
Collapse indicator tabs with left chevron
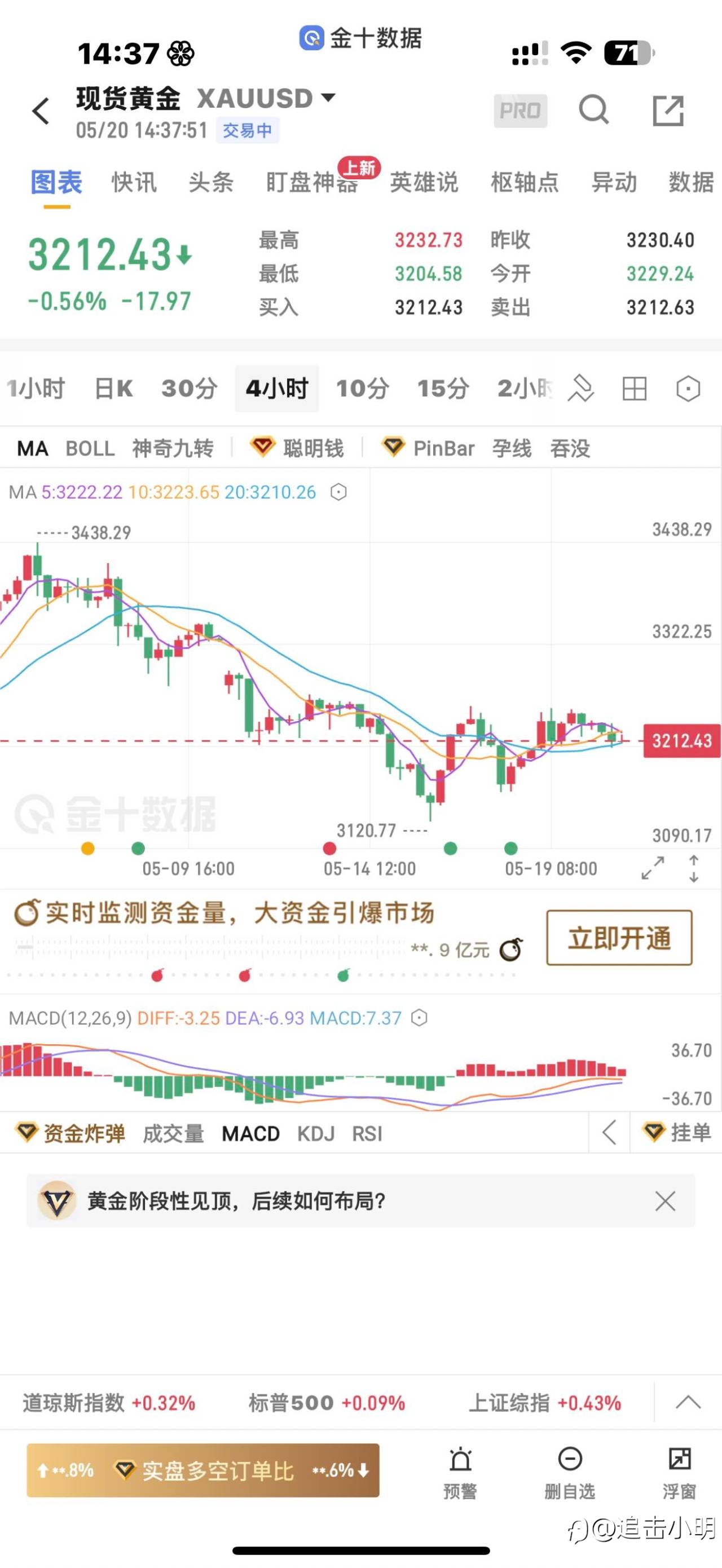coord(609,1133)
